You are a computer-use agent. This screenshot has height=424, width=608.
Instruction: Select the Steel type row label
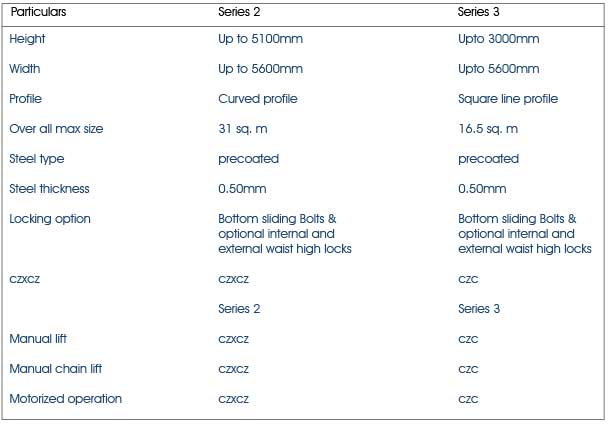[x=36, y=159]
